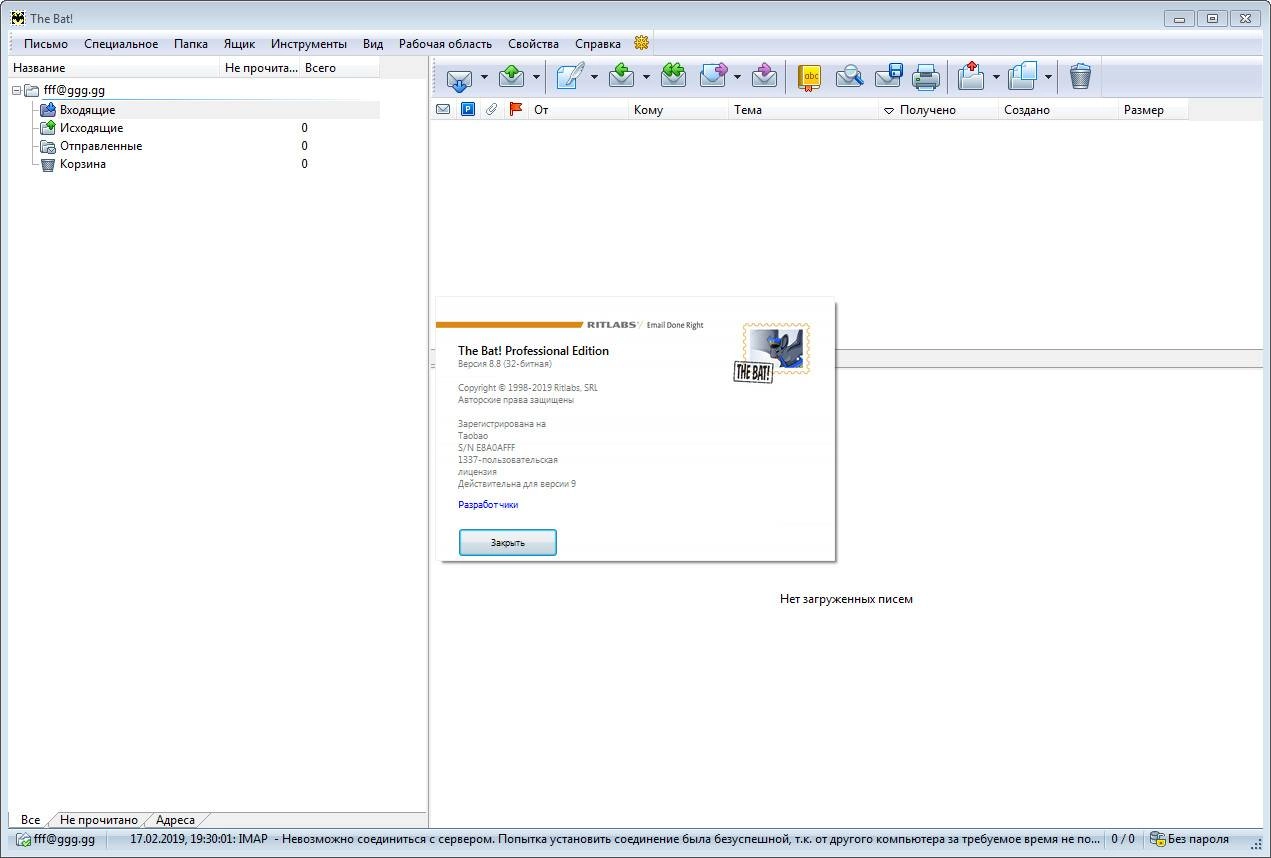Open the Письмо menu
Image resolution: width=1271 pixels, height=858 pixels.
tap(46, 43)
